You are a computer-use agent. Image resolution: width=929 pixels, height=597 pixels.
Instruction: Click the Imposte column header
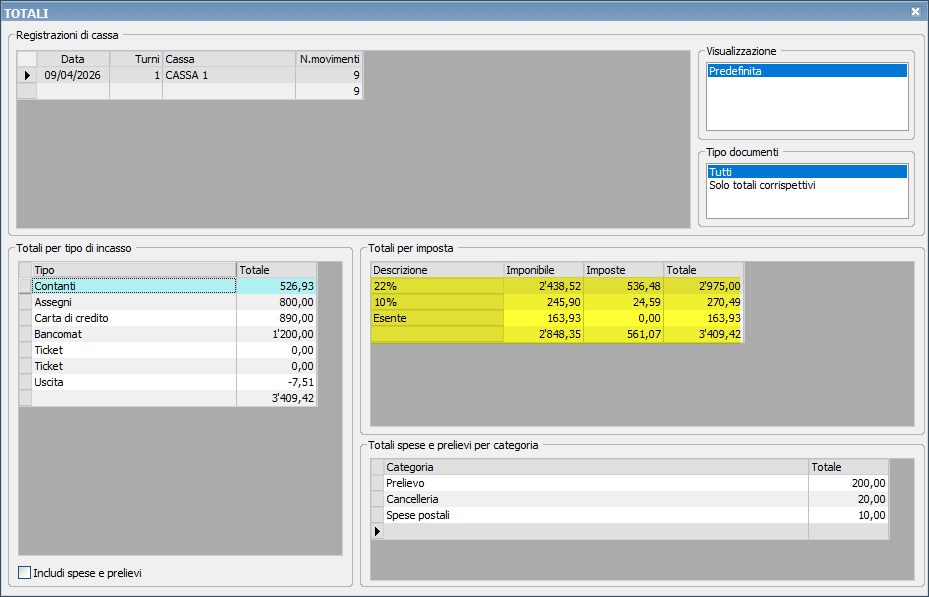click(623, 270)
